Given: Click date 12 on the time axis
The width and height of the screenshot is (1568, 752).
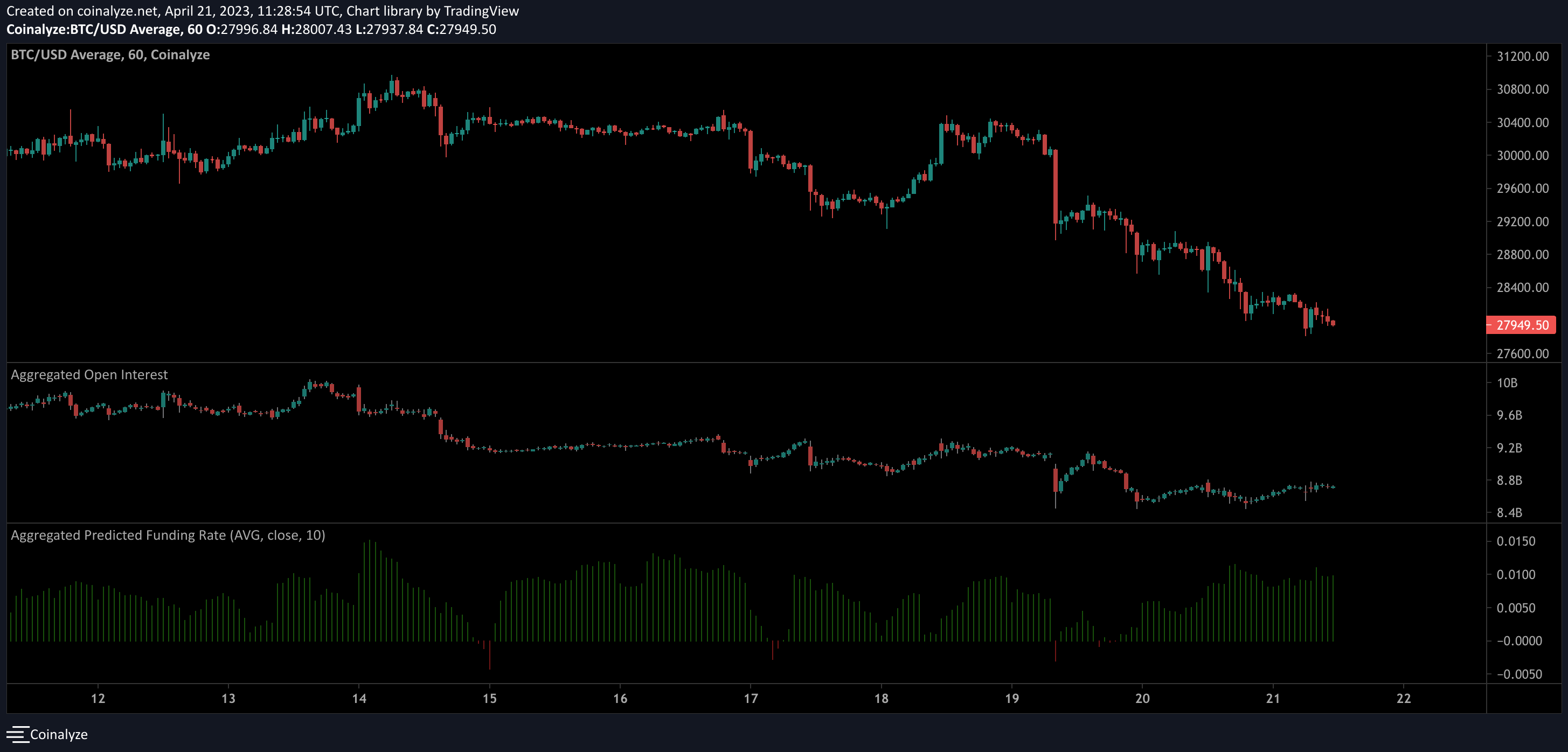Looking at the screenshot, I should (x=98, y=699).
